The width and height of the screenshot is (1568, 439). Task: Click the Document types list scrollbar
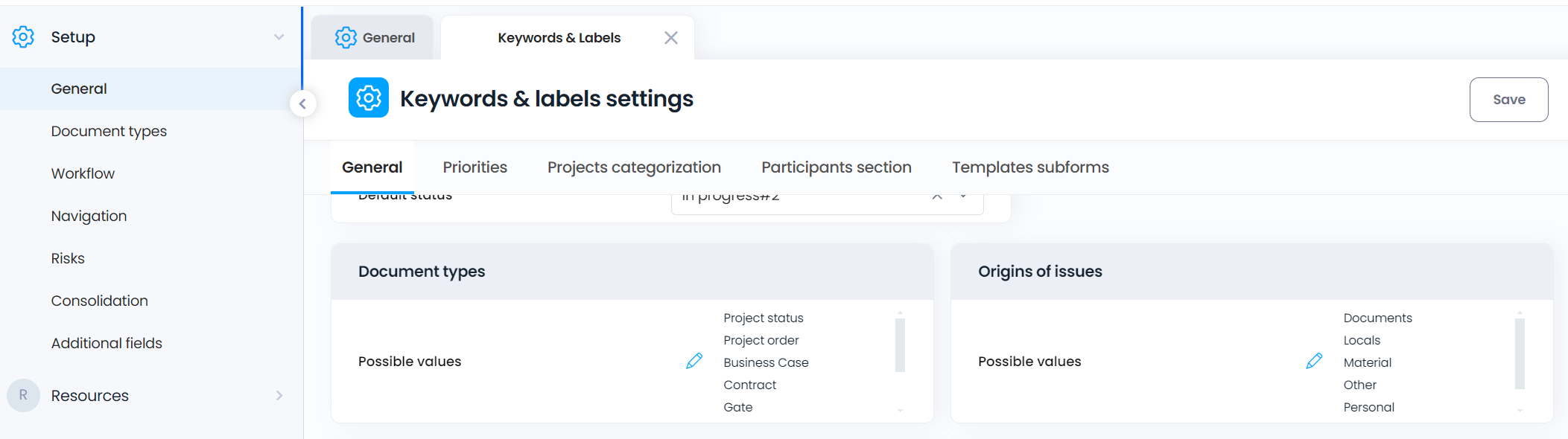[900, 345]
